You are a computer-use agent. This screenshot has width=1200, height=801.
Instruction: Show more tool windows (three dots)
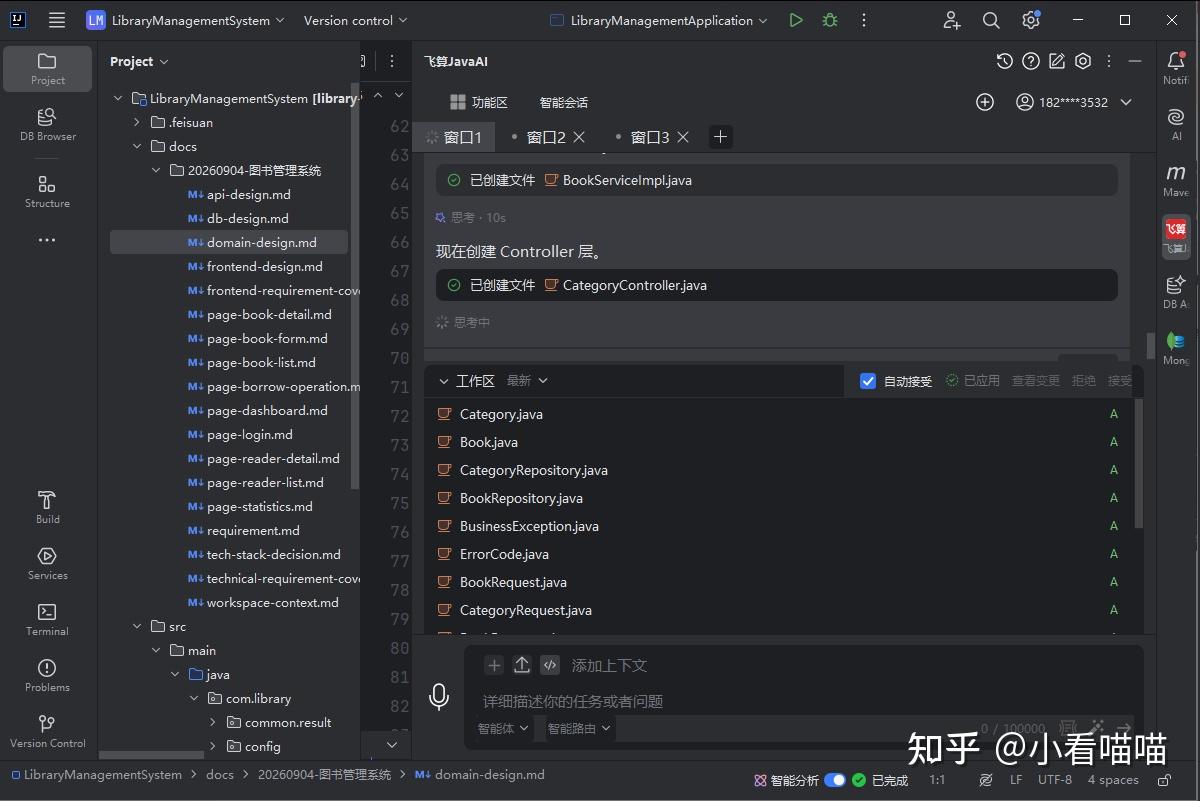pyautogui.click(x=47, y=240)
